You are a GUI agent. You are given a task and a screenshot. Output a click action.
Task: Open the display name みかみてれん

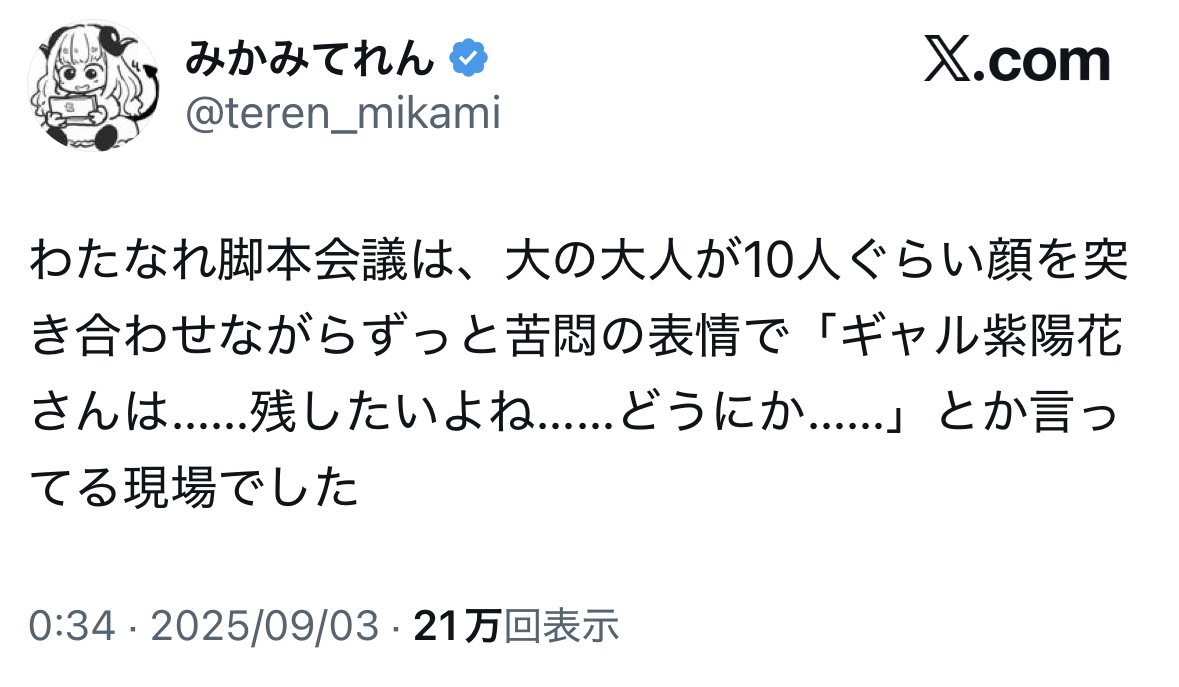(x=311, y=60)
